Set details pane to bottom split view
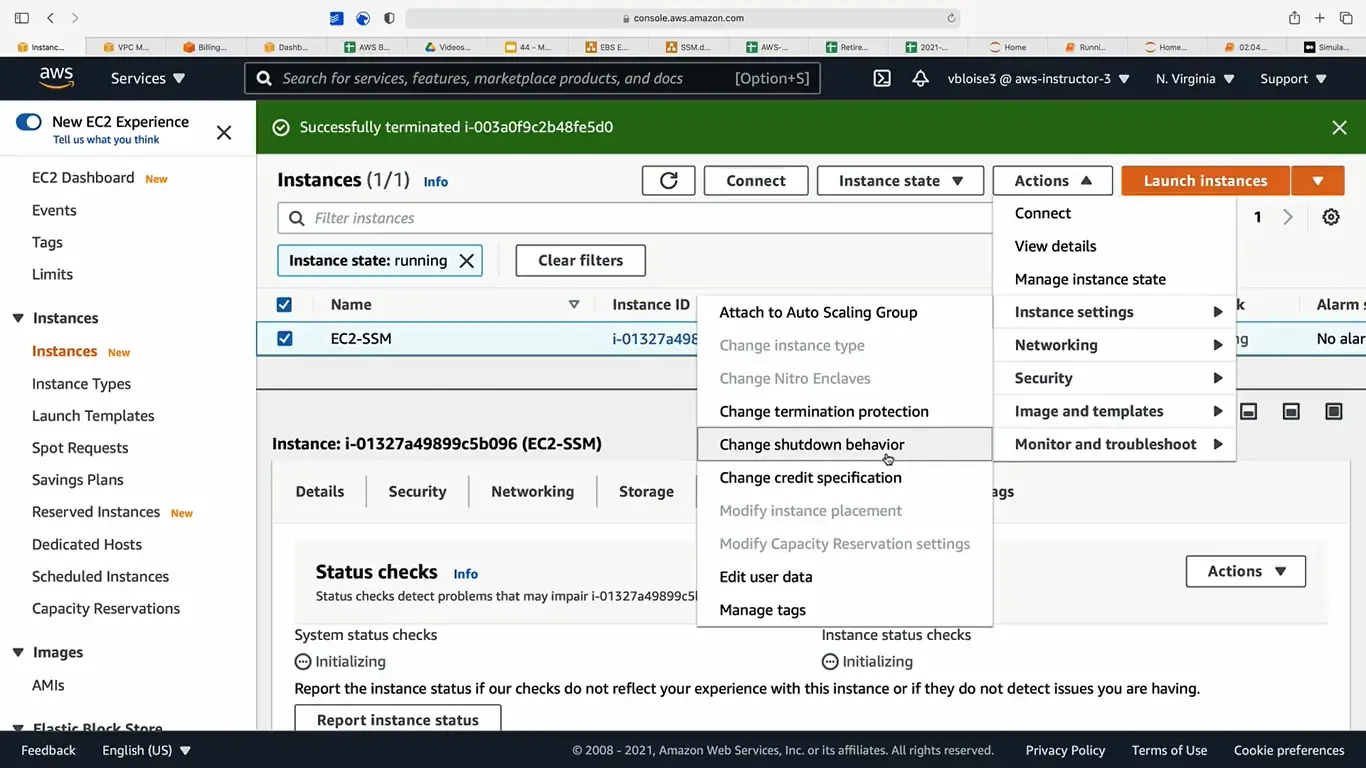 coord(1249,411)
